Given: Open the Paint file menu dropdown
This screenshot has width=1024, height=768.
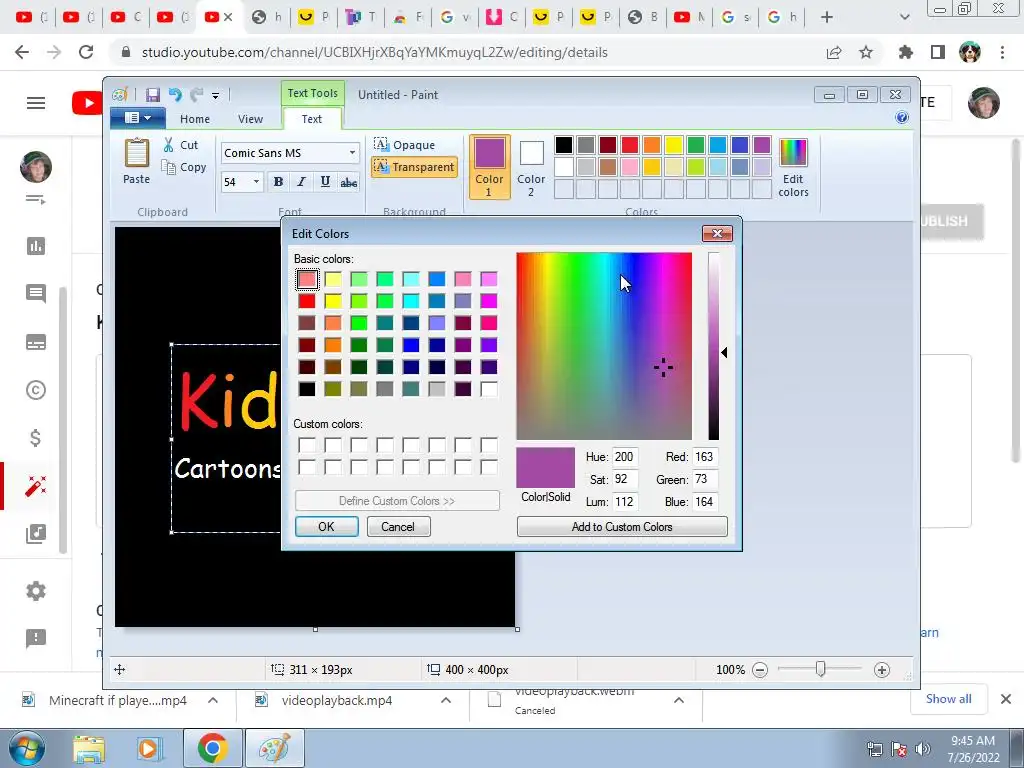Looking at the screenshot, I should 138,118.
